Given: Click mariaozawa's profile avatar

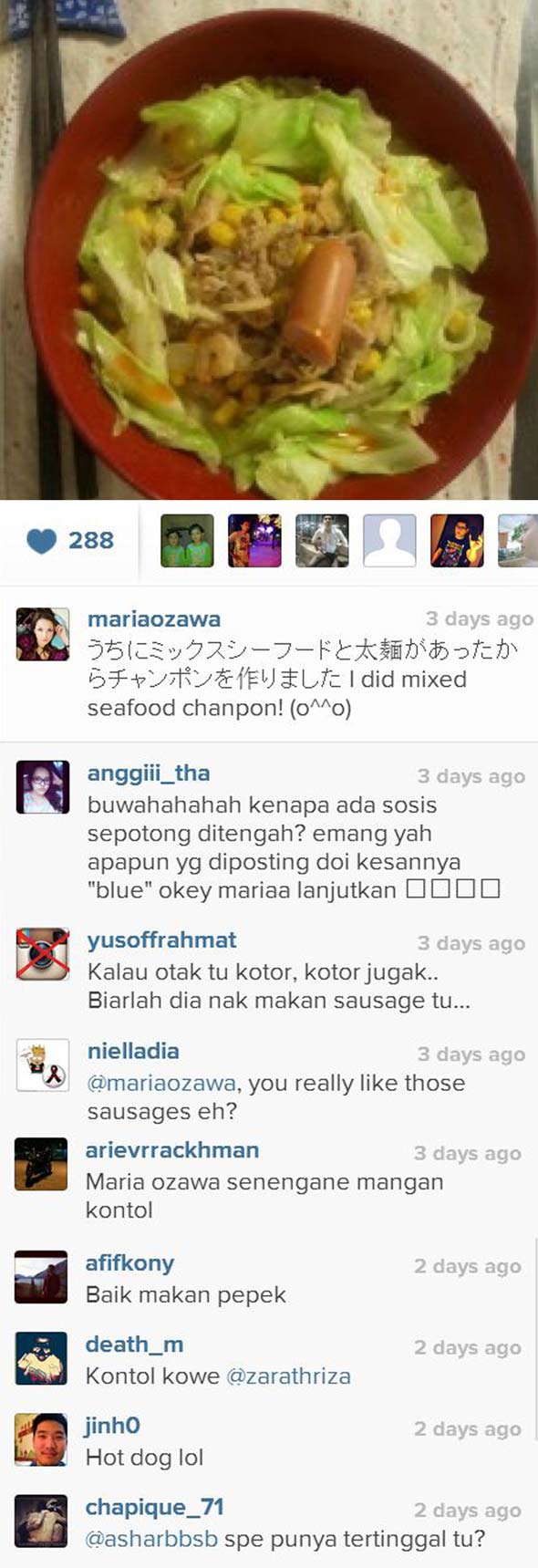Looking at the screenshot, I should 43,634.
